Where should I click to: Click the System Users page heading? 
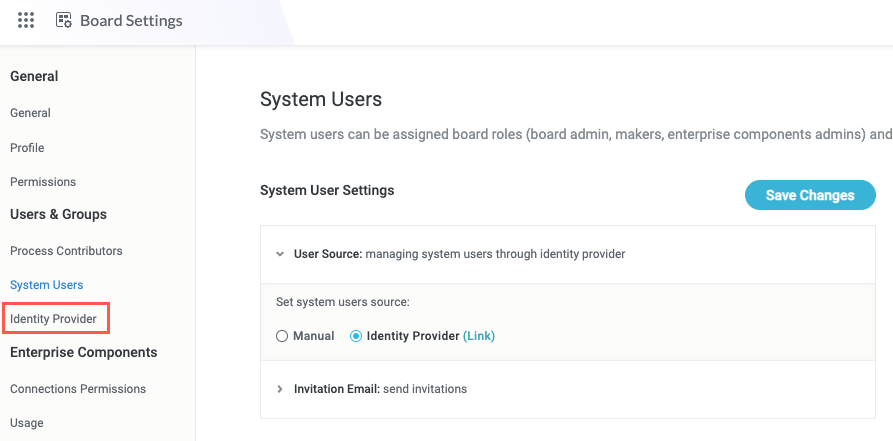click(x=321, y=99)
